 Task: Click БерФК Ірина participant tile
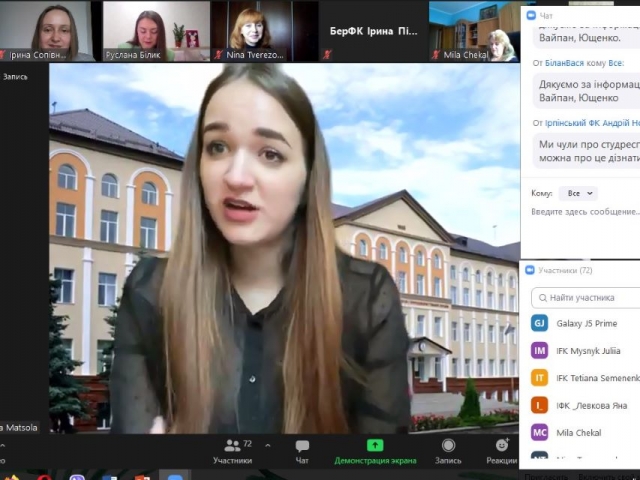(x=373, y=31)
